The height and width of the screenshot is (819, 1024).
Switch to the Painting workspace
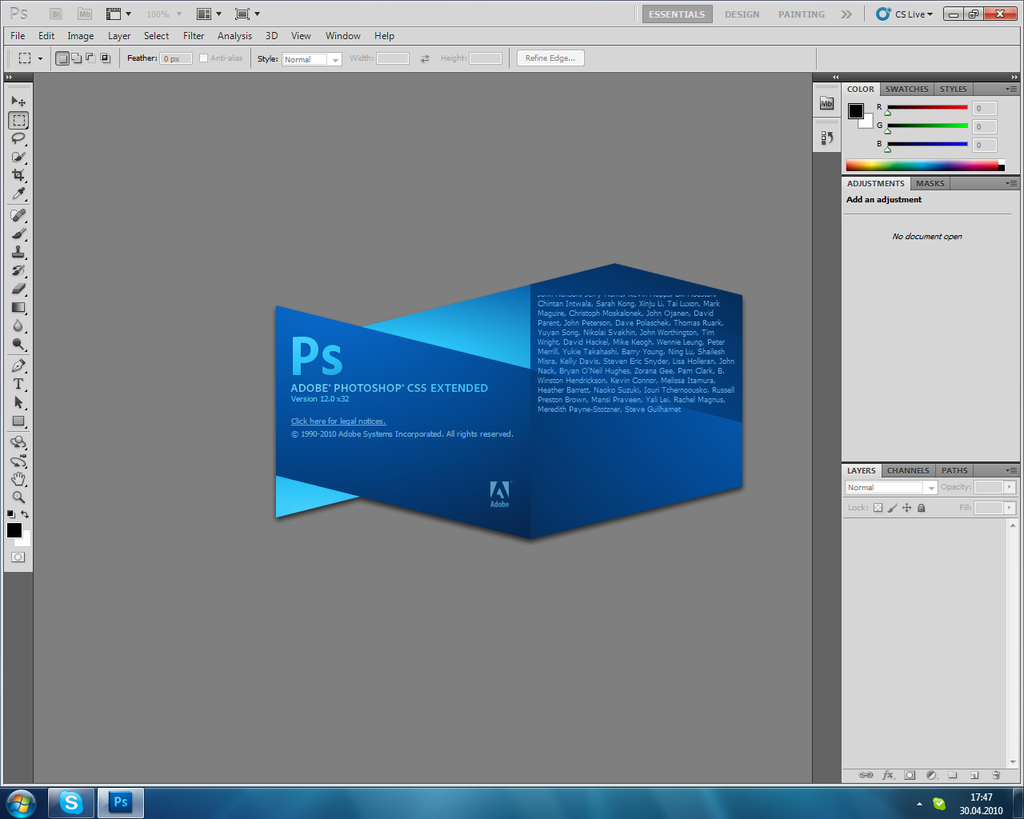click(801, 14)
